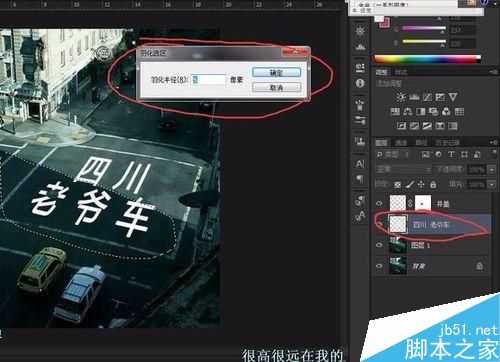Screen dimensions: 500x362
Task: Switch to the 历史记录 tab
Action: click(x=447, y=143)
